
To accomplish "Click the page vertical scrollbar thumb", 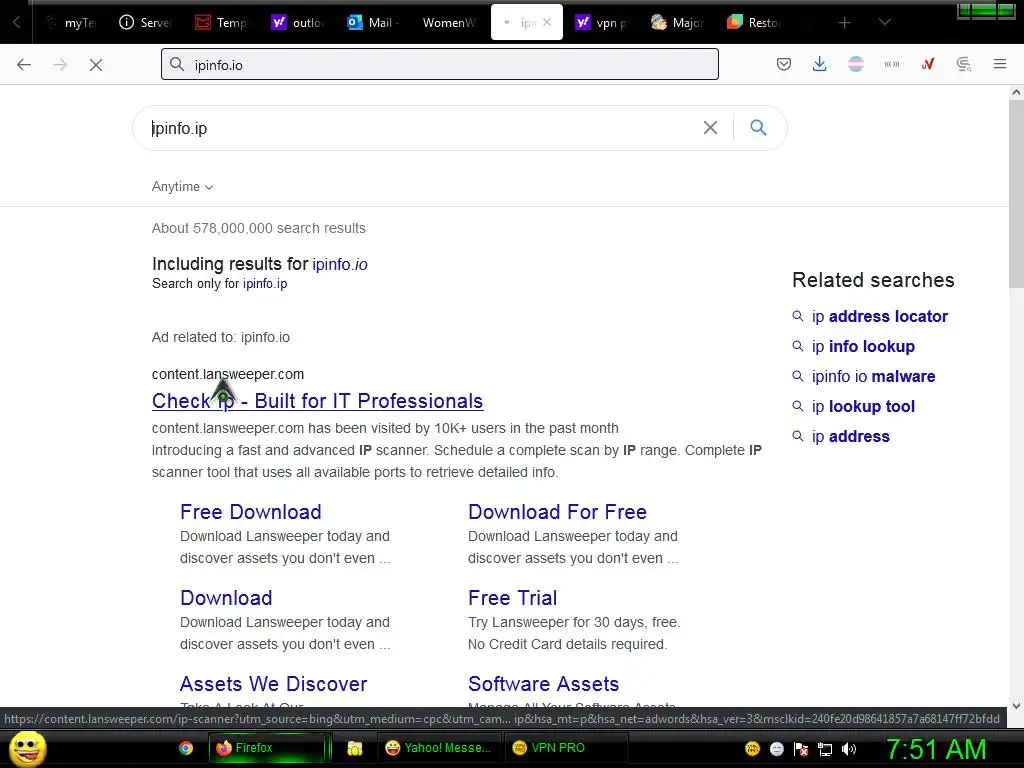I will (1016, 196).
